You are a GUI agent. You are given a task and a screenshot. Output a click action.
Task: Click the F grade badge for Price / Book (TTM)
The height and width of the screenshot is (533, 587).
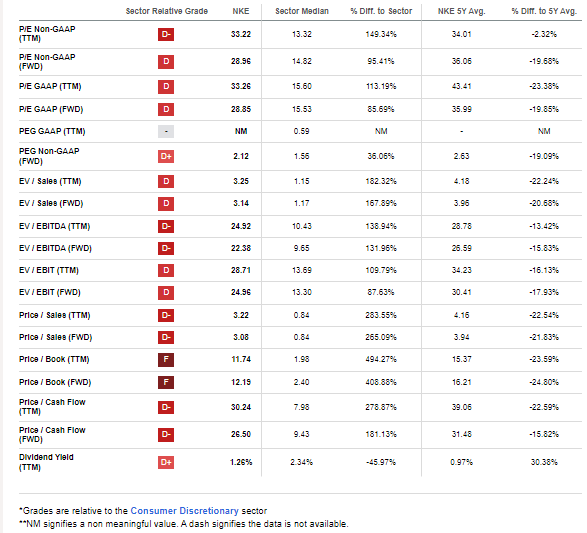pyautogui.click(x=166, y=359)
